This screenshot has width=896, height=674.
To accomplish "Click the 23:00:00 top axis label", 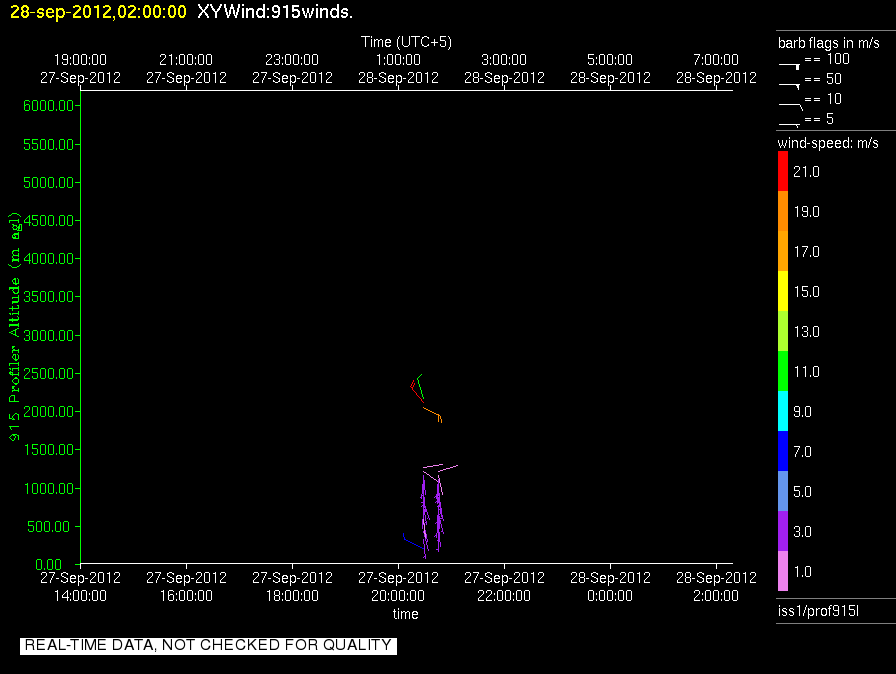I will point(292,59).
